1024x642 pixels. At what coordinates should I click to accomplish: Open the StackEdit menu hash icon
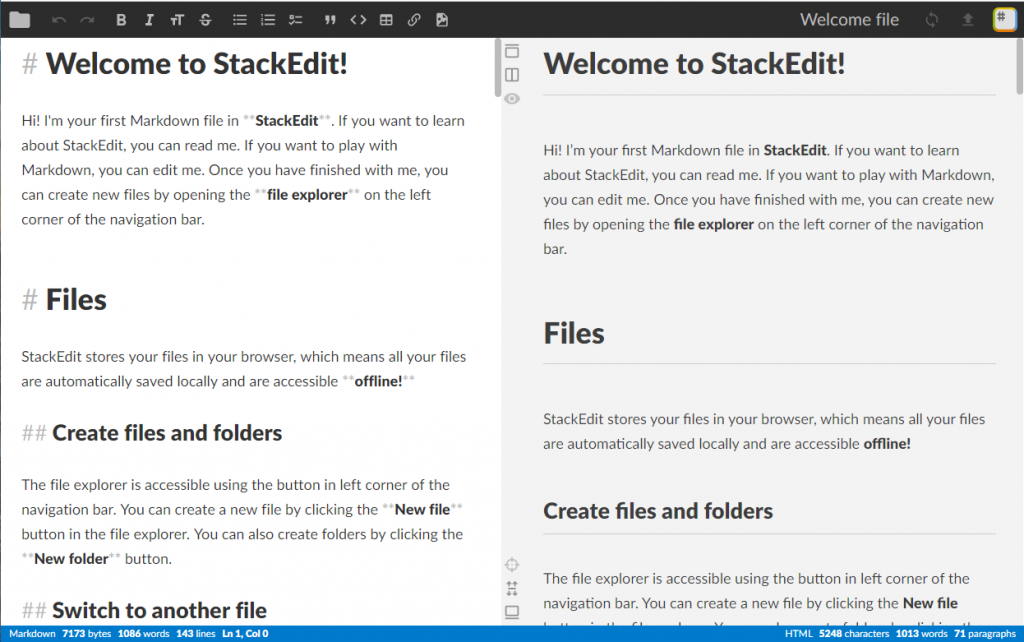coord(1004,20)
